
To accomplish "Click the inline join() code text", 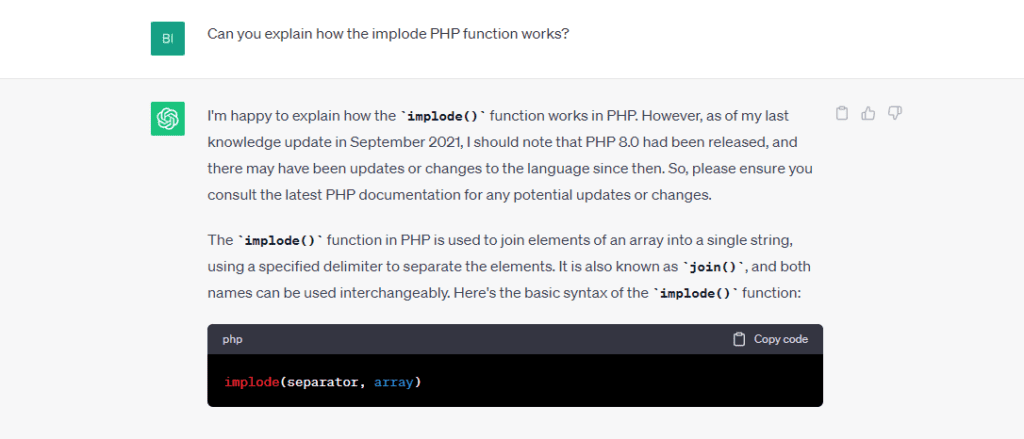I will [713, 268].
